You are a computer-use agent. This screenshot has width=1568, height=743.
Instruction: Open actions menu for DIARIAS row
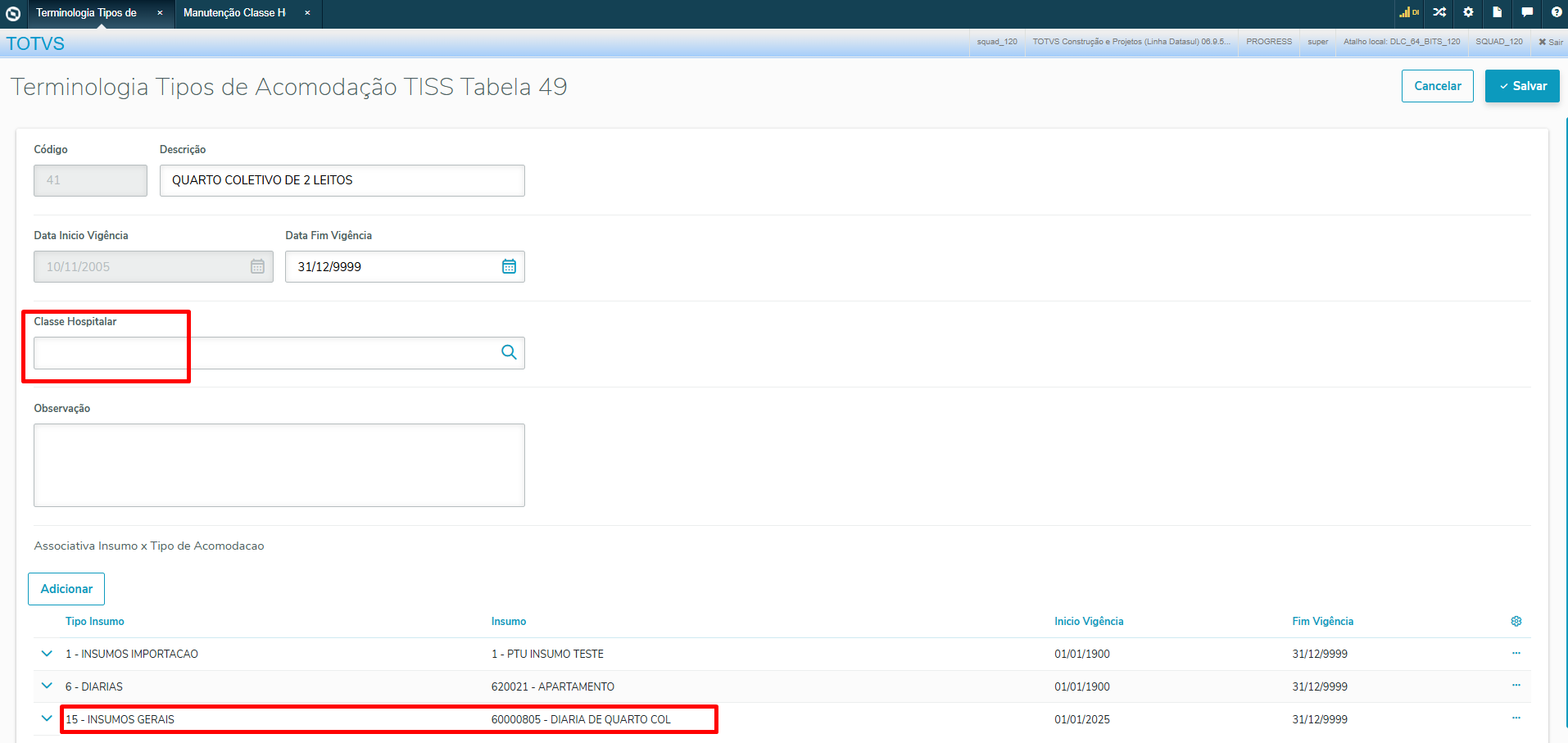[x=1516, y=685]
